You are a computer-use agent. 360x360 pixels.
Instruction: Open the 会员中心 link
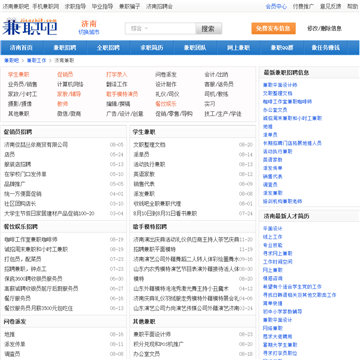tap(276, 6)
